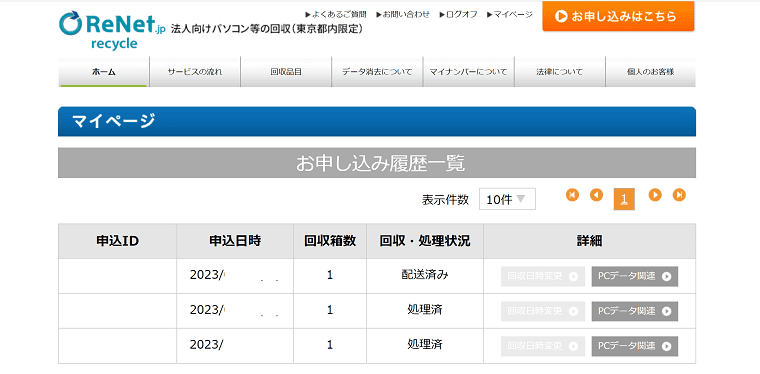Screen dimensions: 760x374
Task: Click PCデータ関連 for the first 処理済 row
Action: [x=634, y=311]
